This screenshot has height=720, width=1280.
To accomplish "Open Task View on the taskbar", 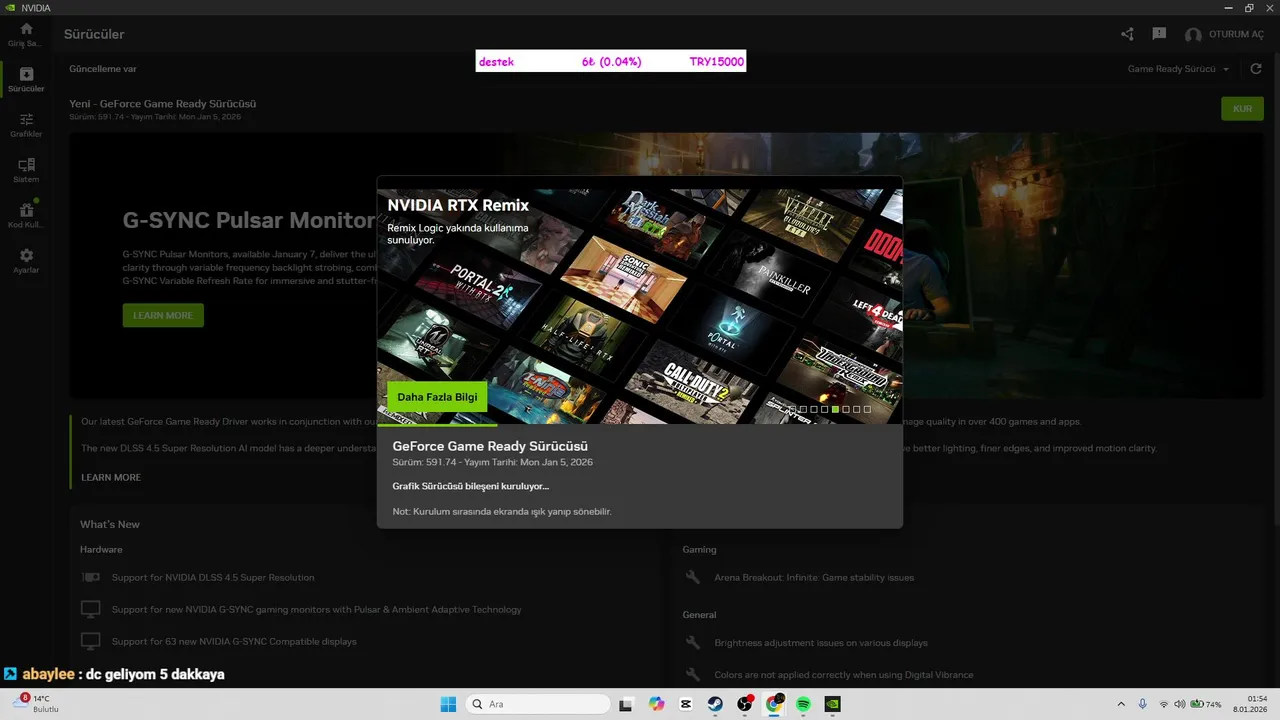I will coord(626,704).
